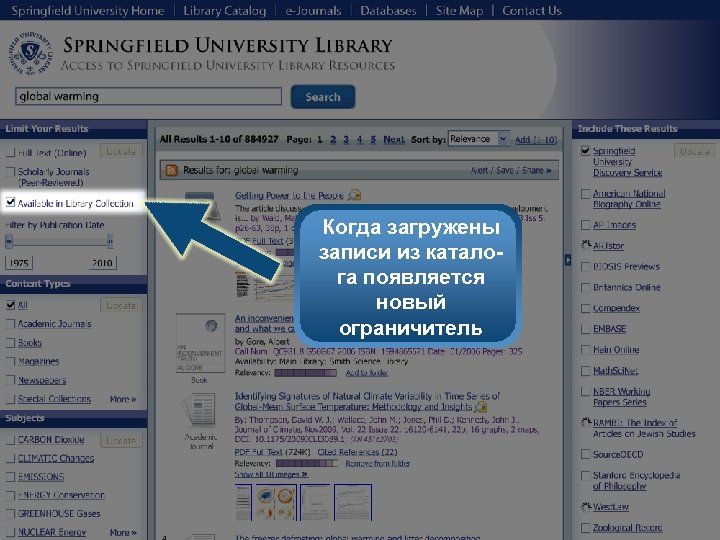Check the Academic Journals checkbox

(11, 324)
